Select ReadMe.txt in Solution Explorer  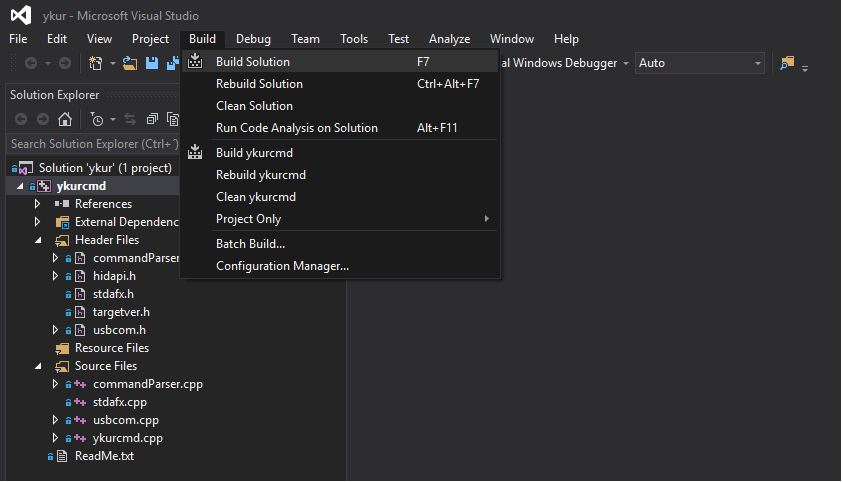pos(104,456)
